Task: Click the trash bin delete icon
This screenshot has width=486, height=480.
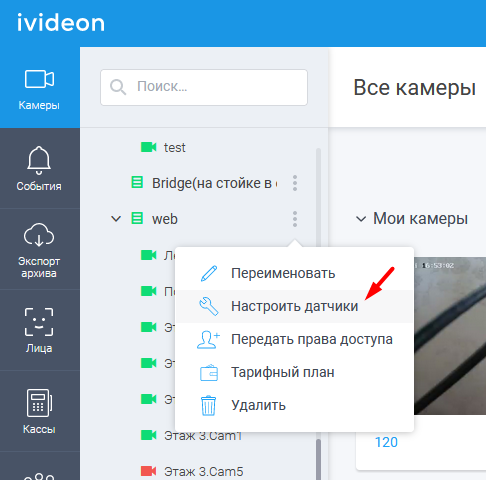Action: (209, 405)
